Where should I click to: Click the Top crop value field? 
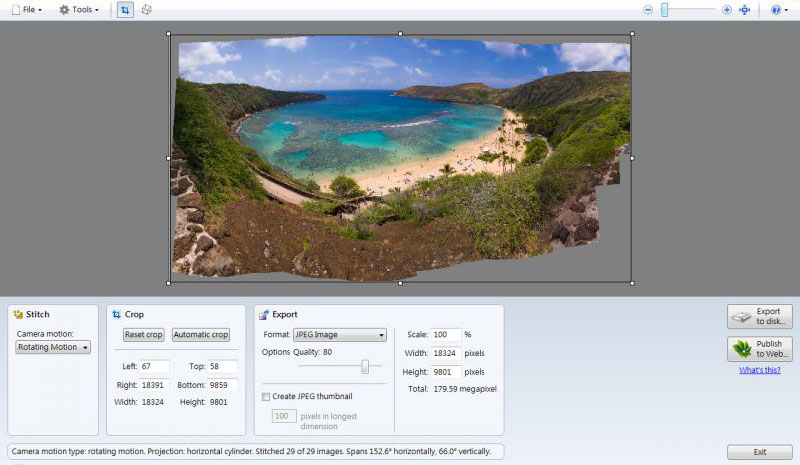[x=222, y=366]
